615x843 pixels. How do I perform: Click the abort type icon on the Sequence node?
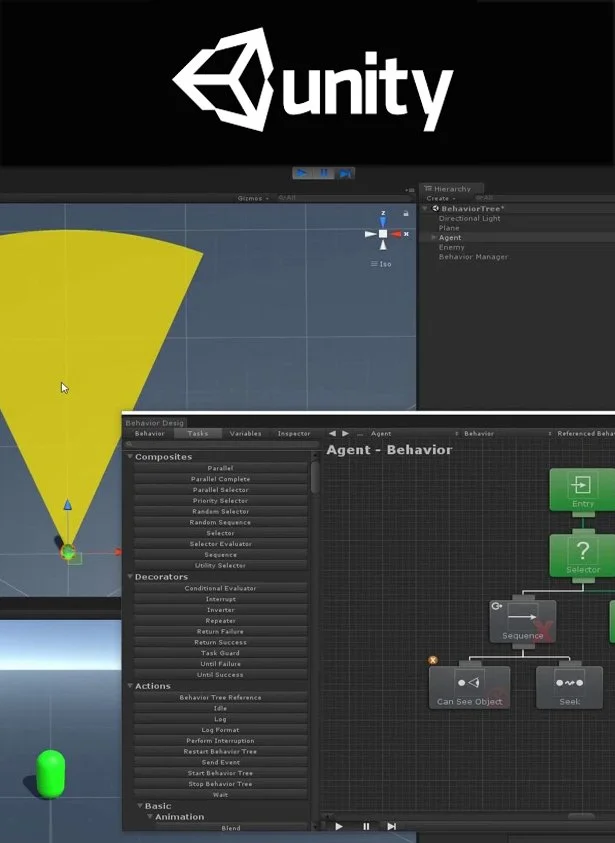click(x=497, y=606)
